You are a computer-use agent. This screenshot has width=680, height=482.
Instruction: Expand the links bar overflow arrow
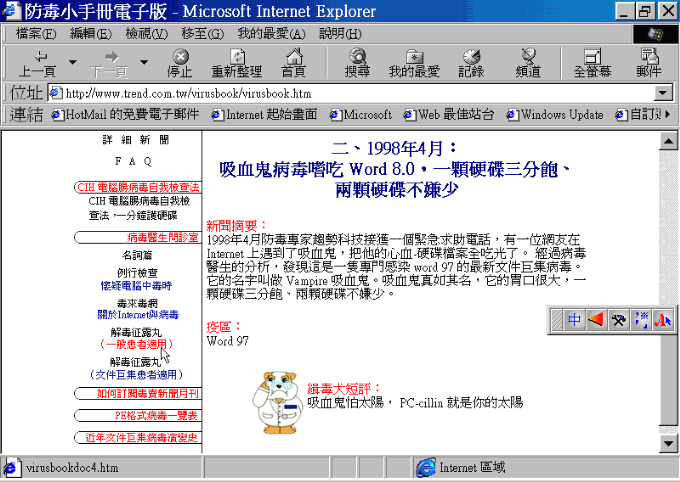click(668, 114)
